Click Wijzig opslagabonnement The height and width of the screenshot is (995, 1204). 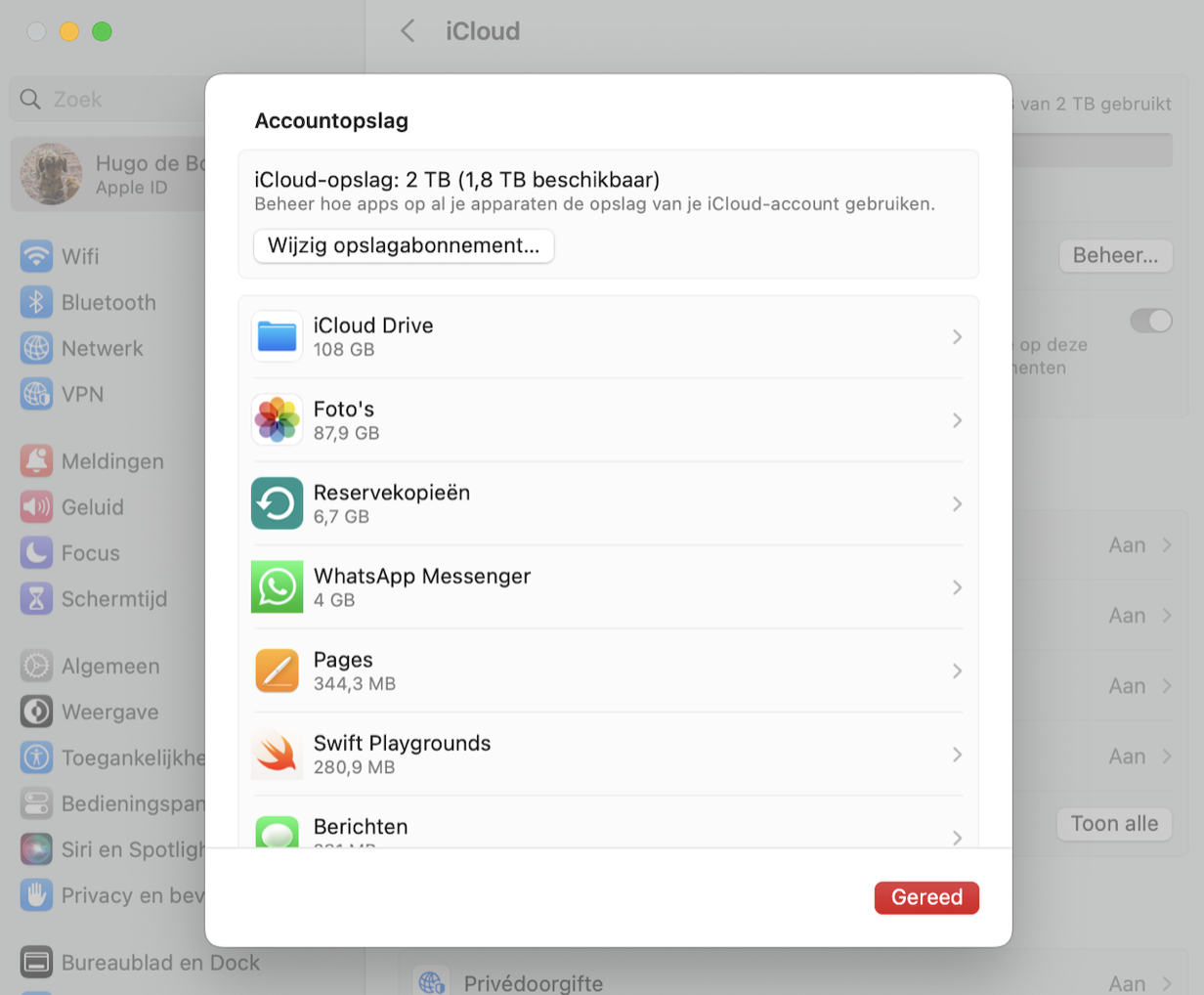click(404, 246)
